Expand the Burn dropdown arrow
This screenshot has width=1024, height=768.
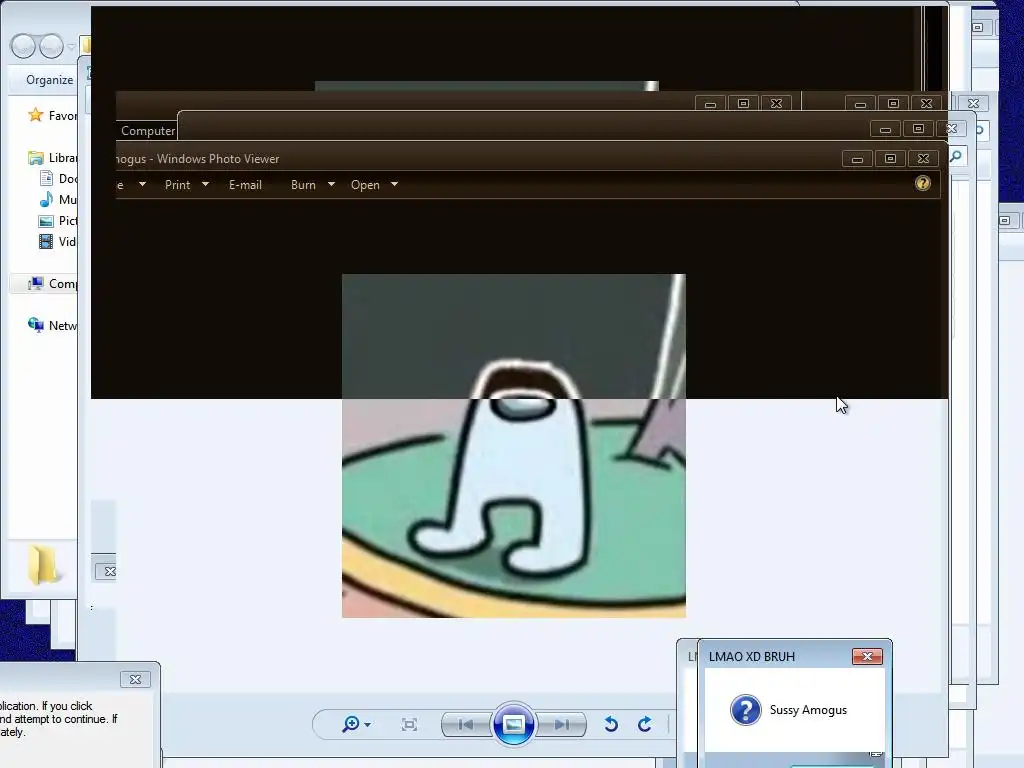pyautogui.click(x=331, y=185)
